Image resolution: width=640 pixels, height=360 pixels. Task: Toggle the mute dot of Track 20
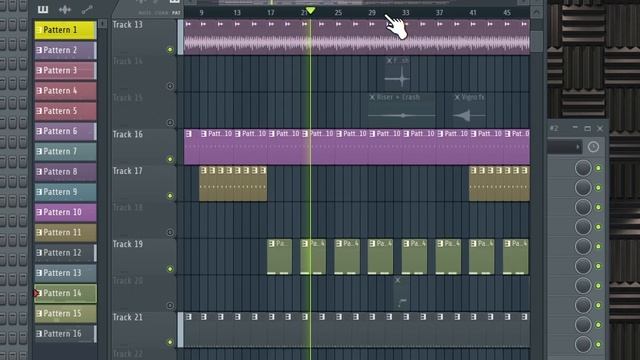tap(170, 305)
